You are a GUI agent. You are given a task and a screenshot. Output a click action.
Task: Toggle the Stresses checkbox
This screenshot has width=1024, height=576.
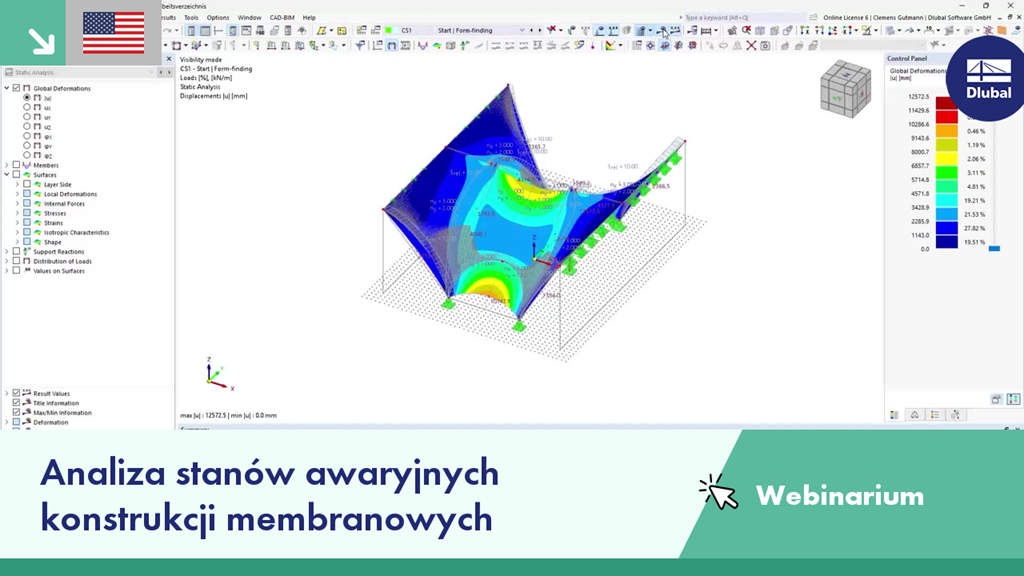click(x=27, y=213)
